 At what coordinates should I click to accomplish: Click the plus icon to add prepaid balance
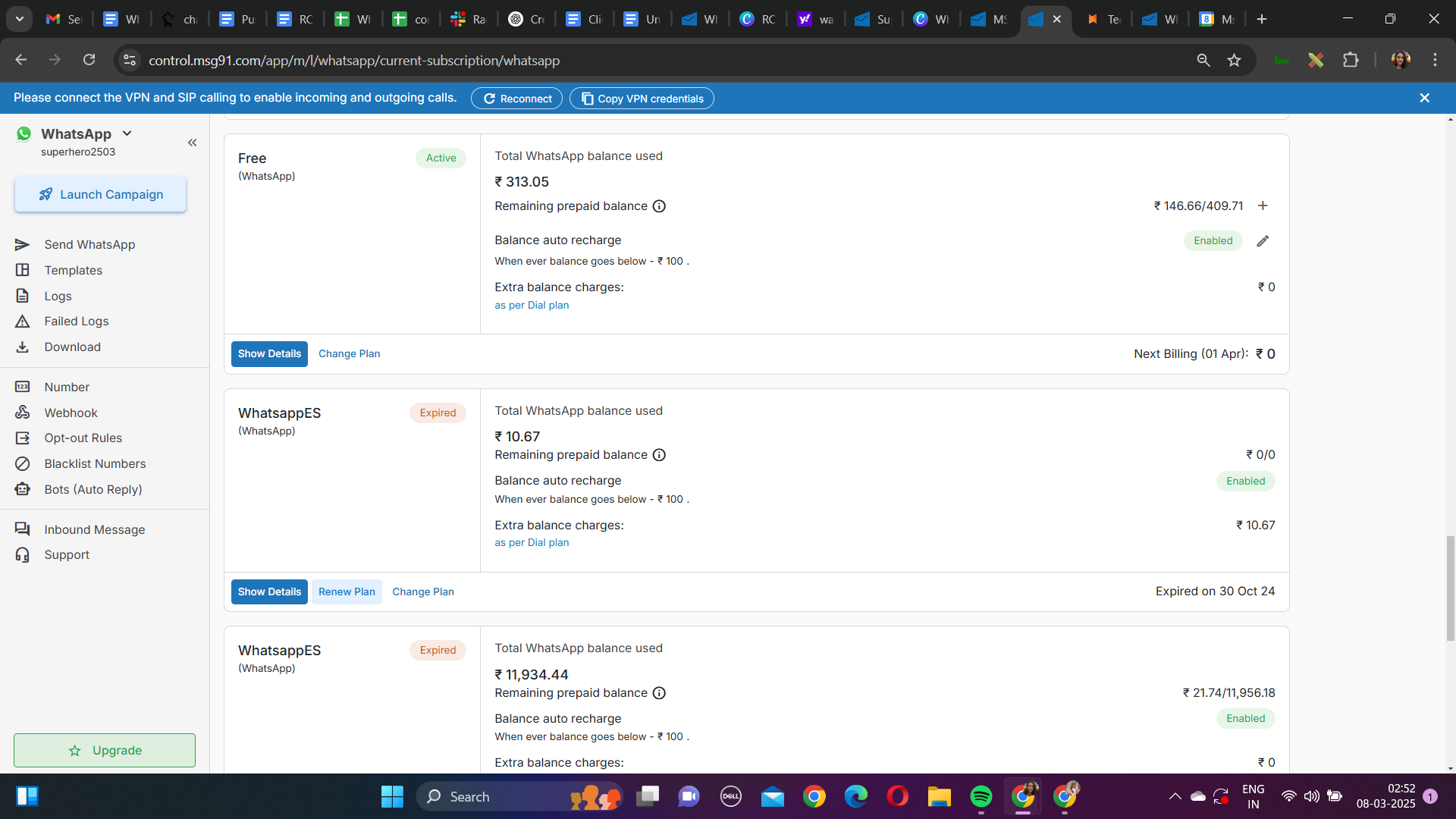click(x=1263, y=206)
